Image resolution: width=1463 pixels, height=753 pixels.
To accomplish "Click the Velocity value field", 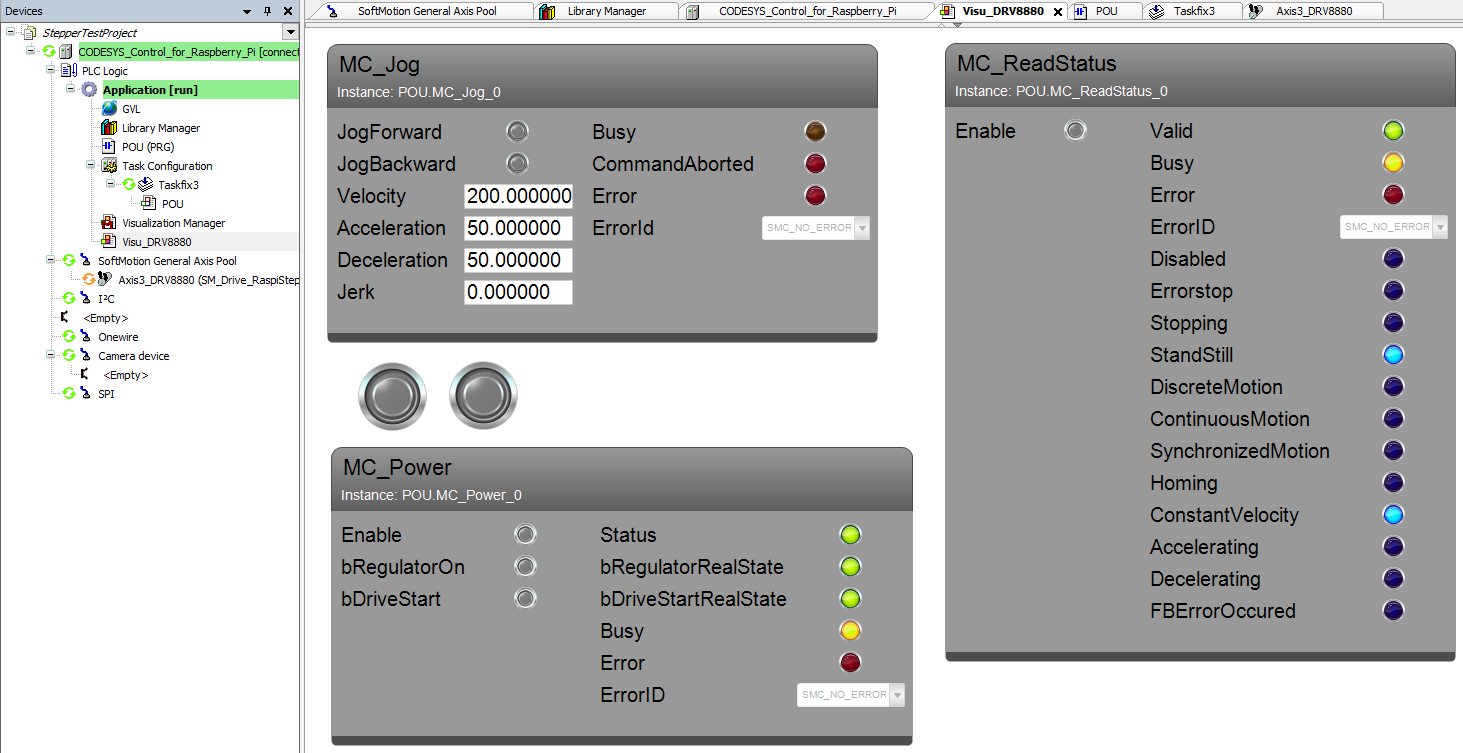I will [518, 196].
